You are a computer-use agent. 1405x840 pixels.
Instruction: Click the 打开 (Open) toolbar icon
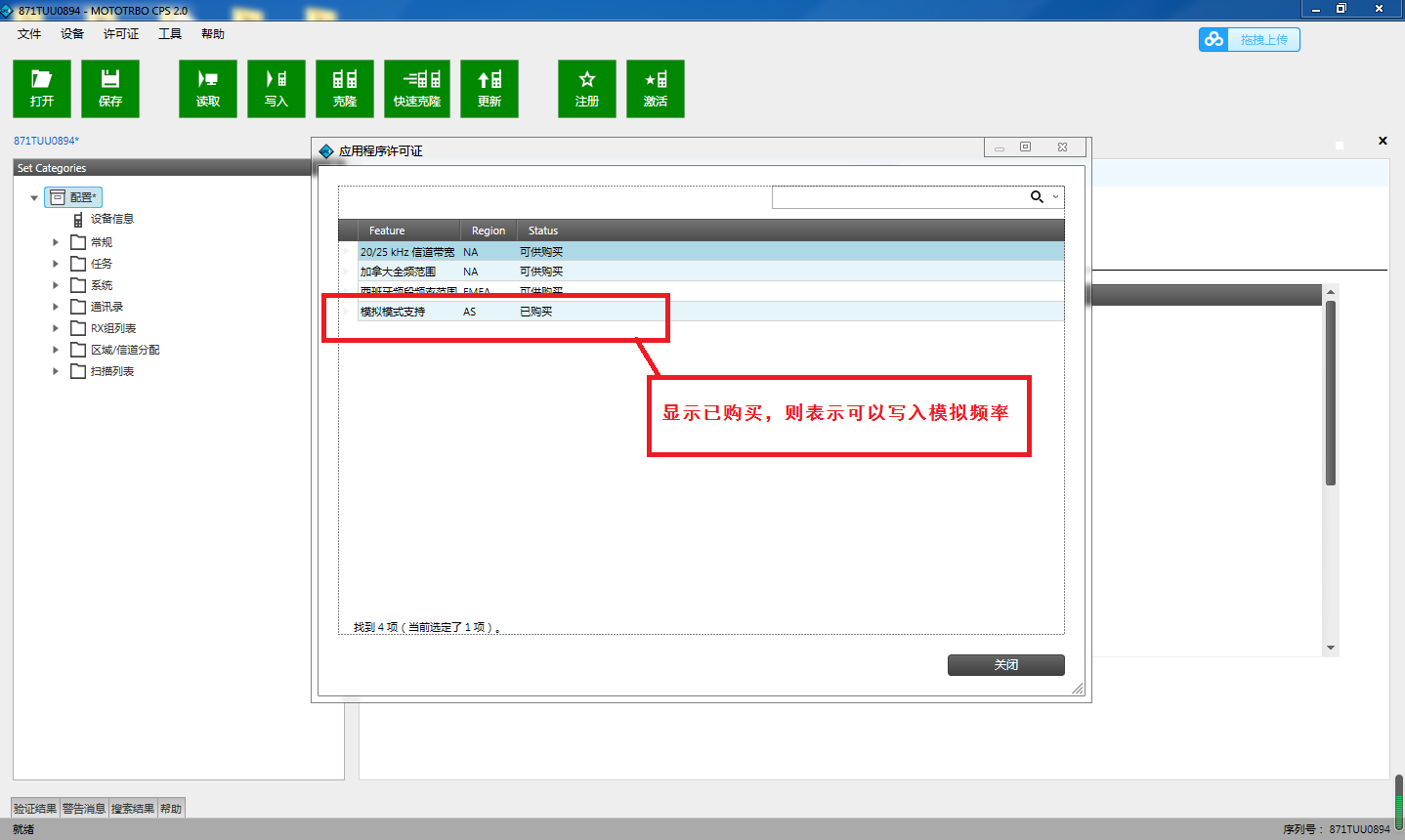coord(42,89)
